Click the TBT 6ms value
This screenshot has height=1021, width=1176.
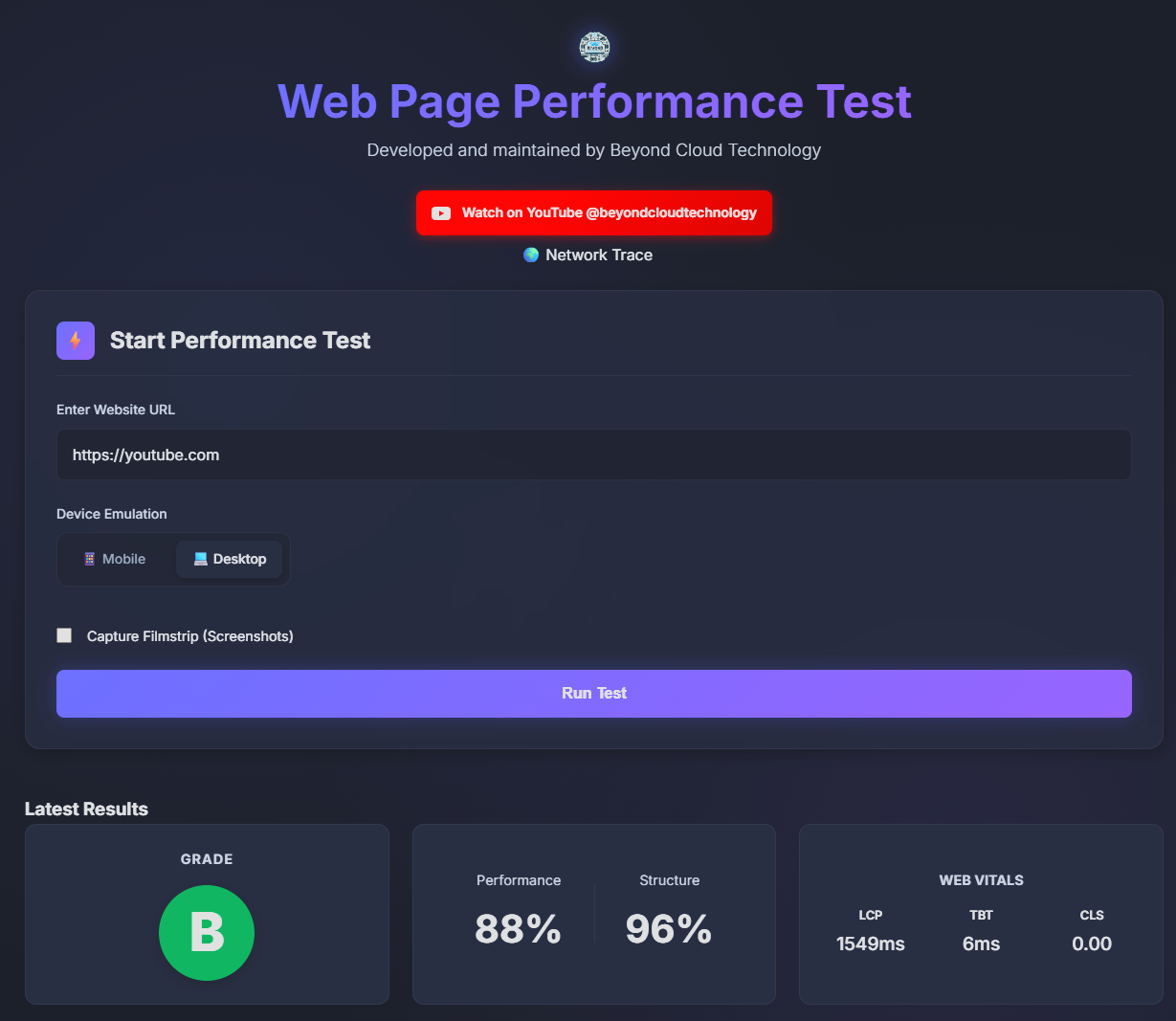pos(981,943)
